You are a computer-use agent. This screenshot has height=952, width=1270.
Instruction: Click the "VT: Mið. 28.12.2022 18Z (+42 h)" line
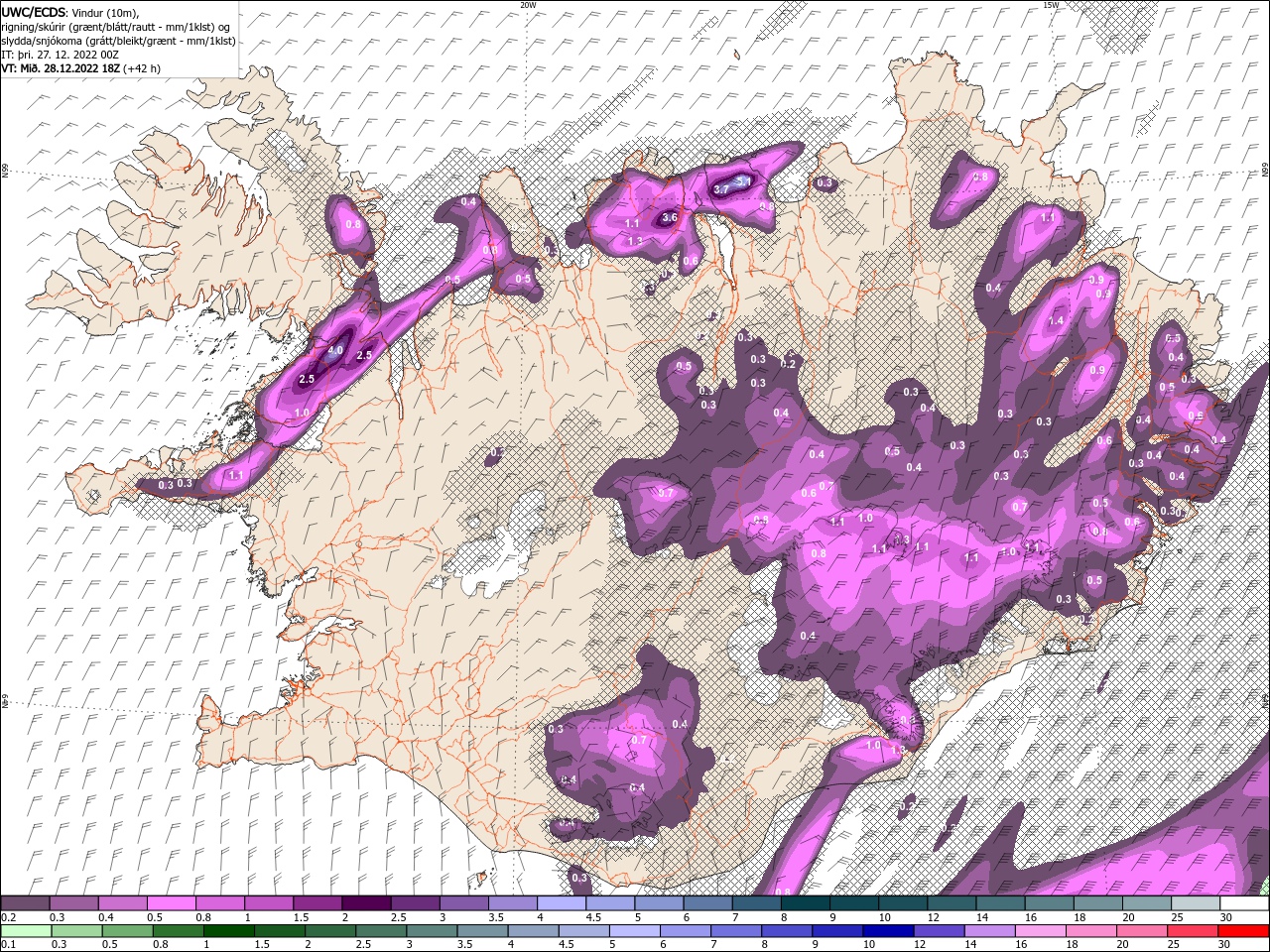(x=81, y=68)
